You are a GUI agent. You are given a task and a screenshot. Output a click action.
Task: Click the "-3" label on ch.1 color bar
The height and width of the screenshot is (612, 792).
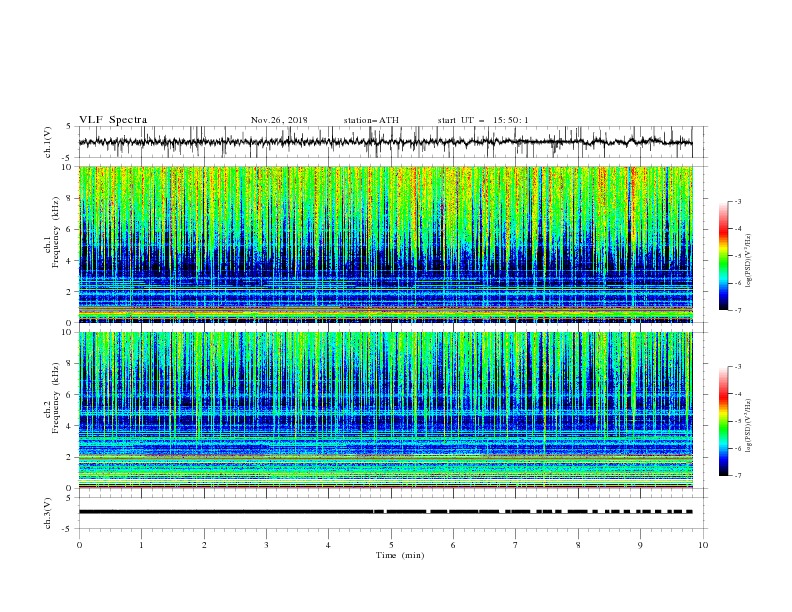(x=738, y=201)
